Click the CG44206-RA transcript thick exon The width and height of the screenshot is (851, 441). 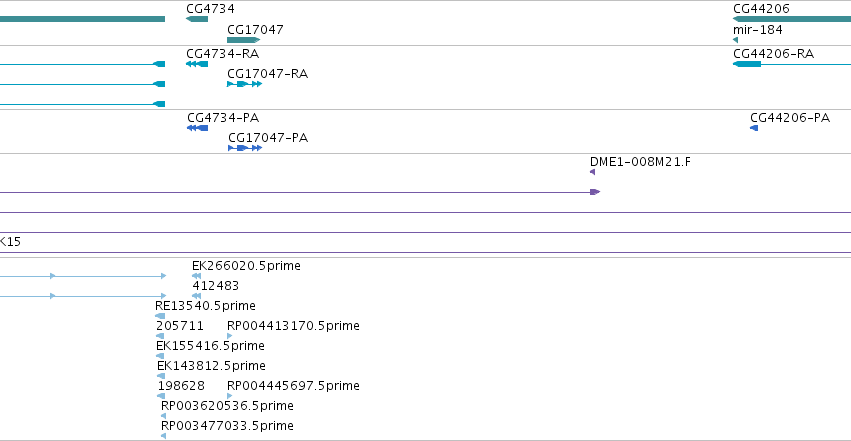tap(747, 64)
